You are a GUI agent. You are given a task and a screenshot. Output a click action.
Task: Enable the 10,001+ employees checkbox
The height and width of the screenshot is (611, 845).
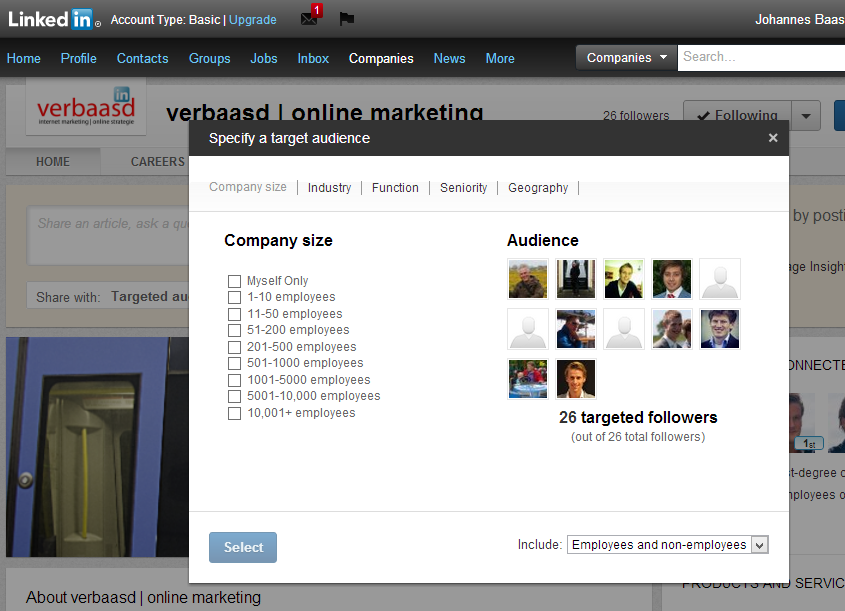point(234,413)
